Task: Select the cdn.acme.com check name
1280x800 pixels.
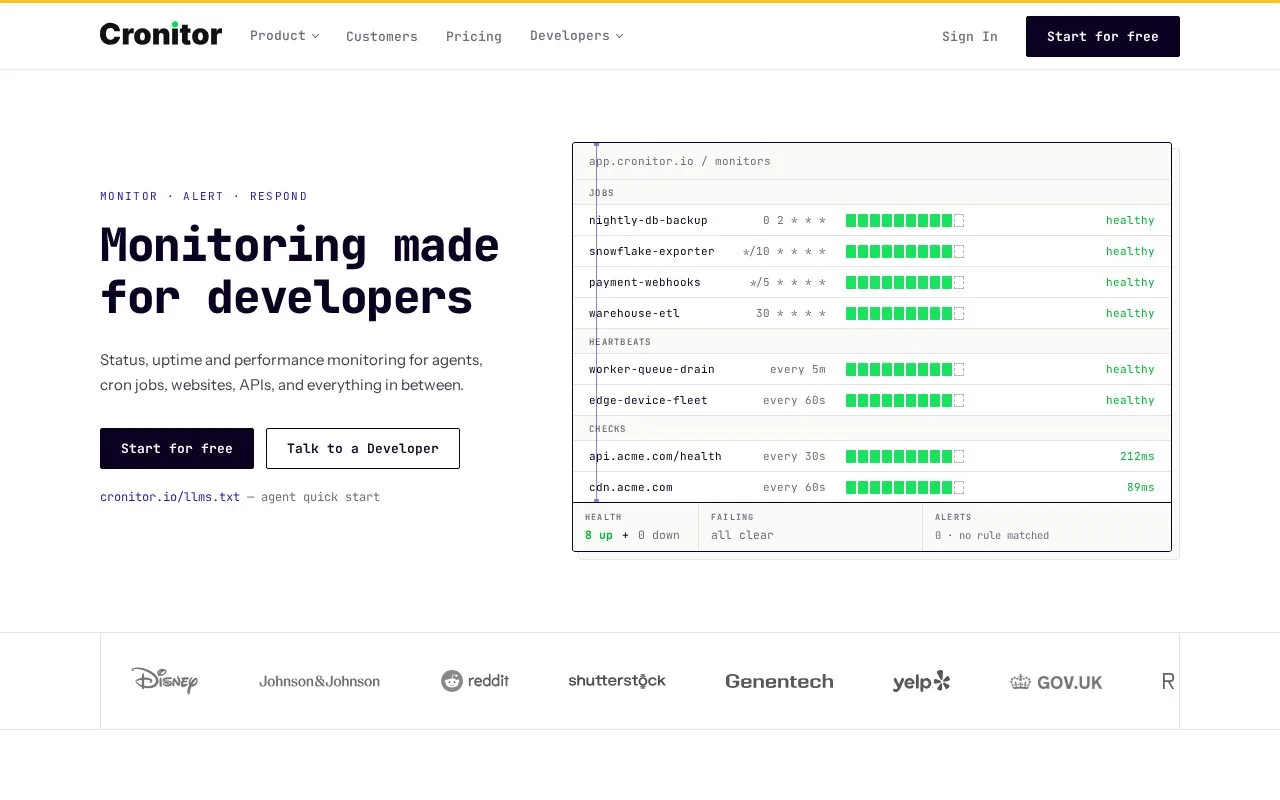Action: click(631, 488)
